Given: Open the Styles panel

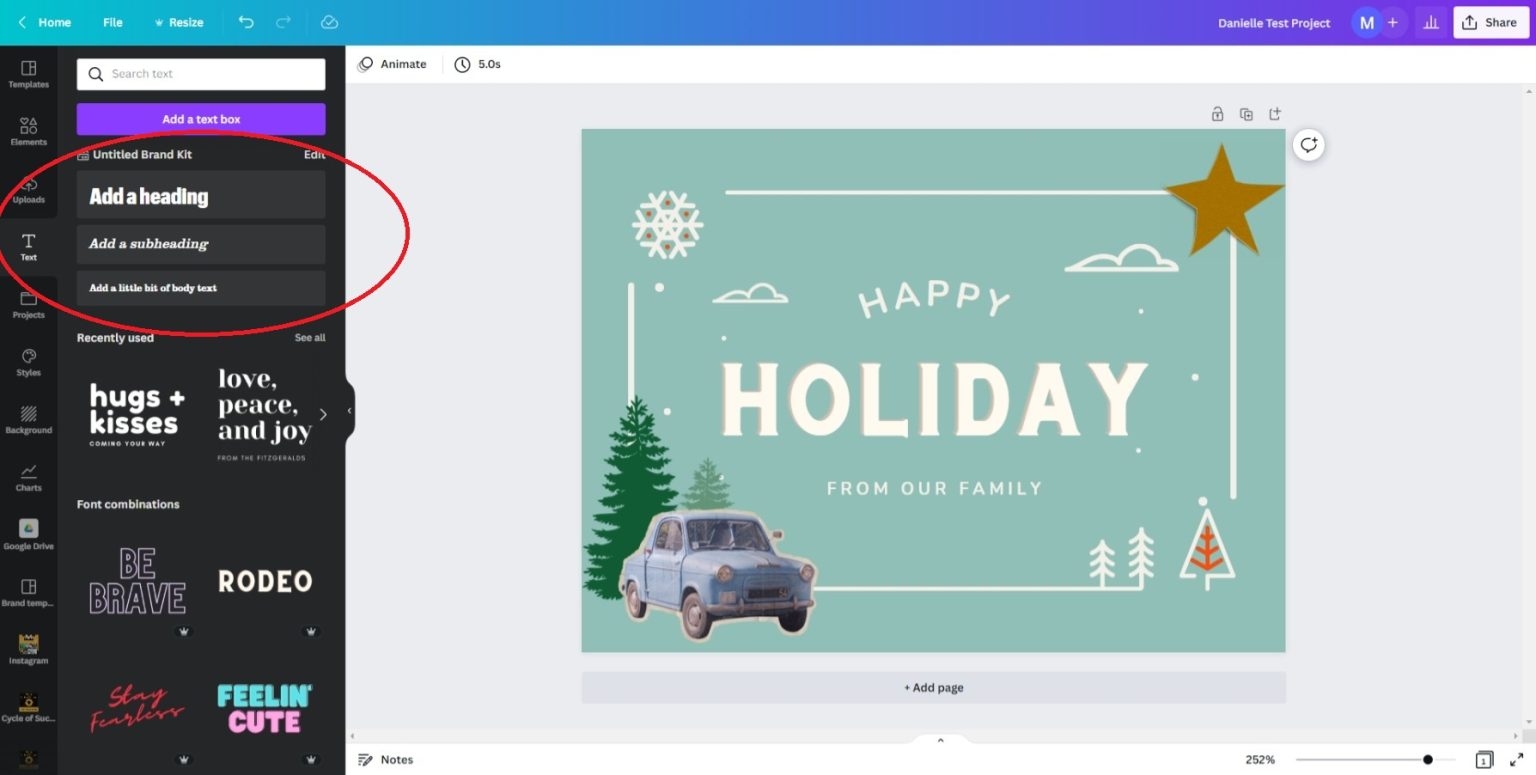Looking at the screenshot, I should (x=28, y=362).
